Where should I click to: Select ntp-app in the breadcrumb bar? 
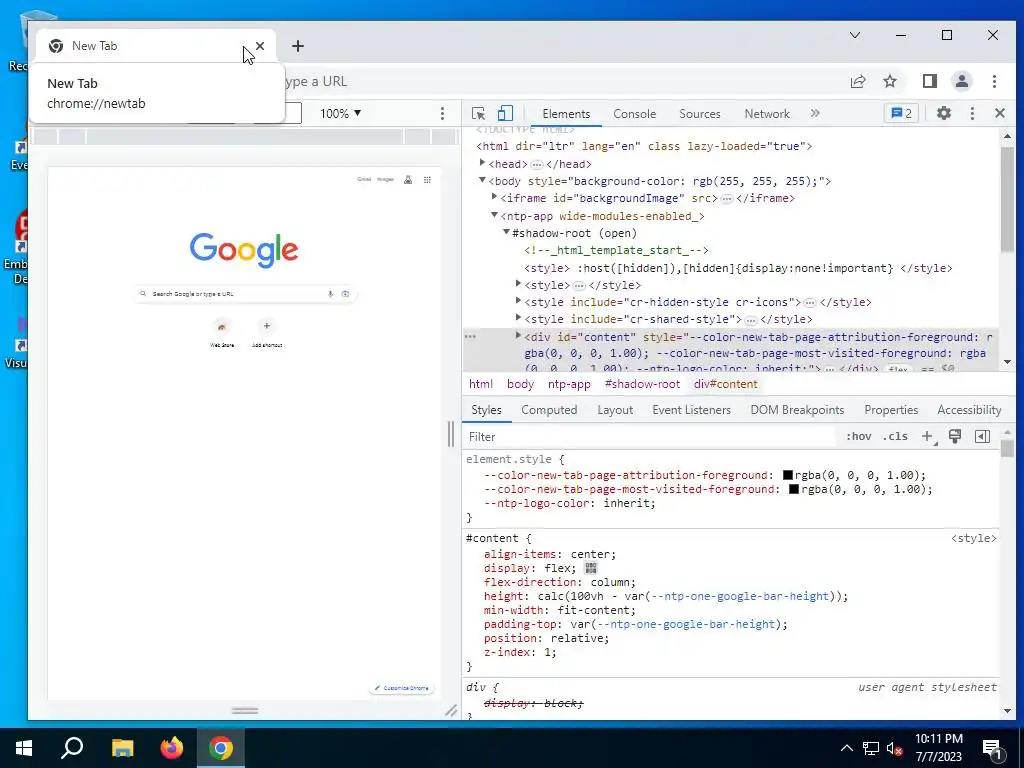click(x=569, y=384)
